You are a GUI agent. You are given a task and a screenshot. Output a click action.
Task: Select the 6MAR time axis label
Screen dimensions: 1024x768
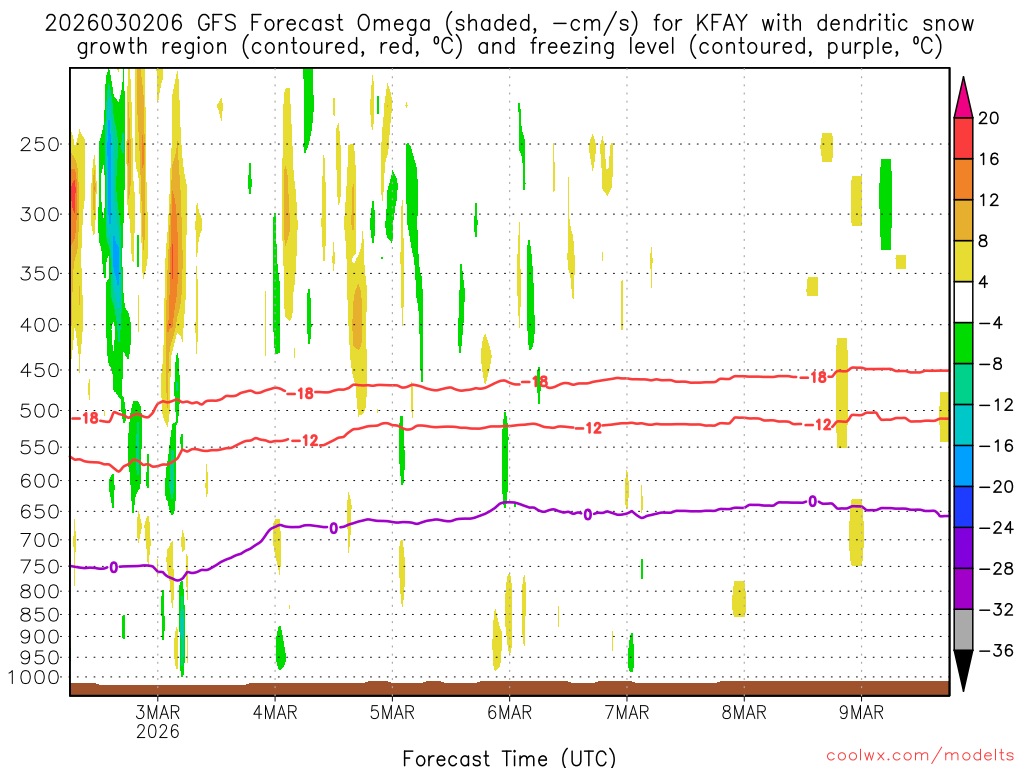(509, 712)
